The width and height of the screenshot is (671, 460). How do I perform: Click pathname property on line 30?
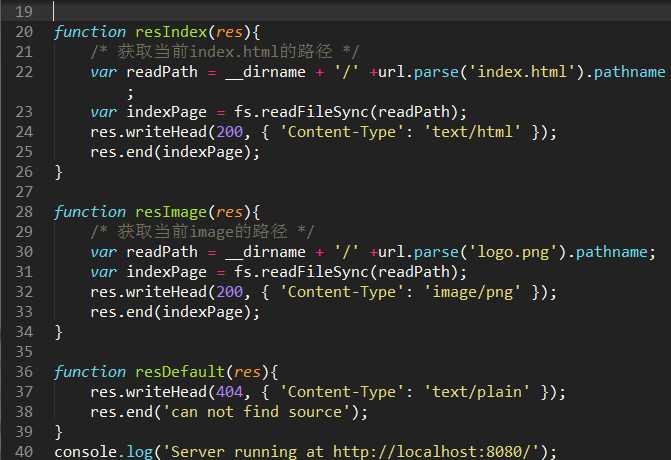(x=612, y=252)
